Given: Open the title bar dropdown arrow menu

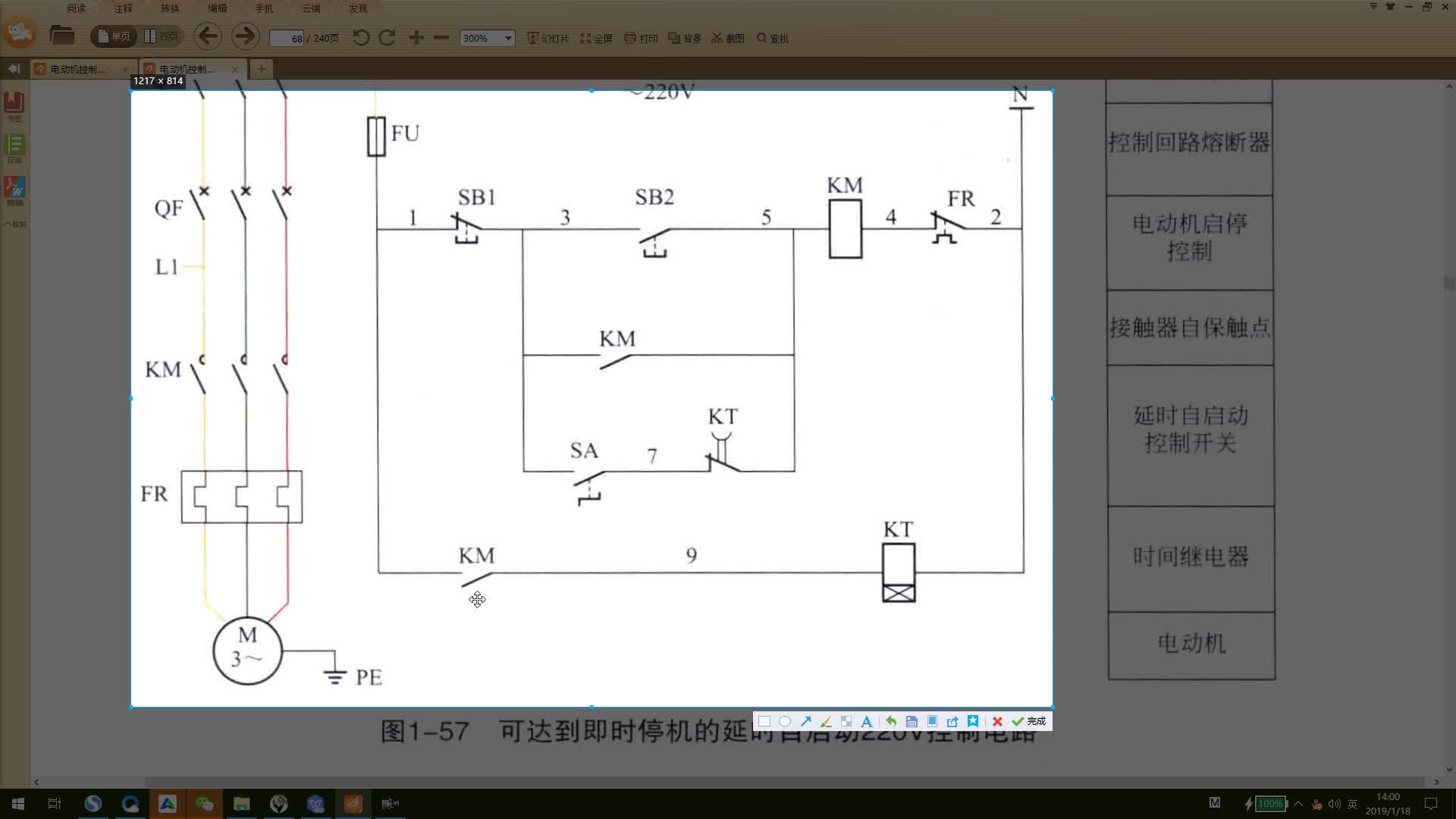Looking at the screenshot, I should coord(1373,7).
